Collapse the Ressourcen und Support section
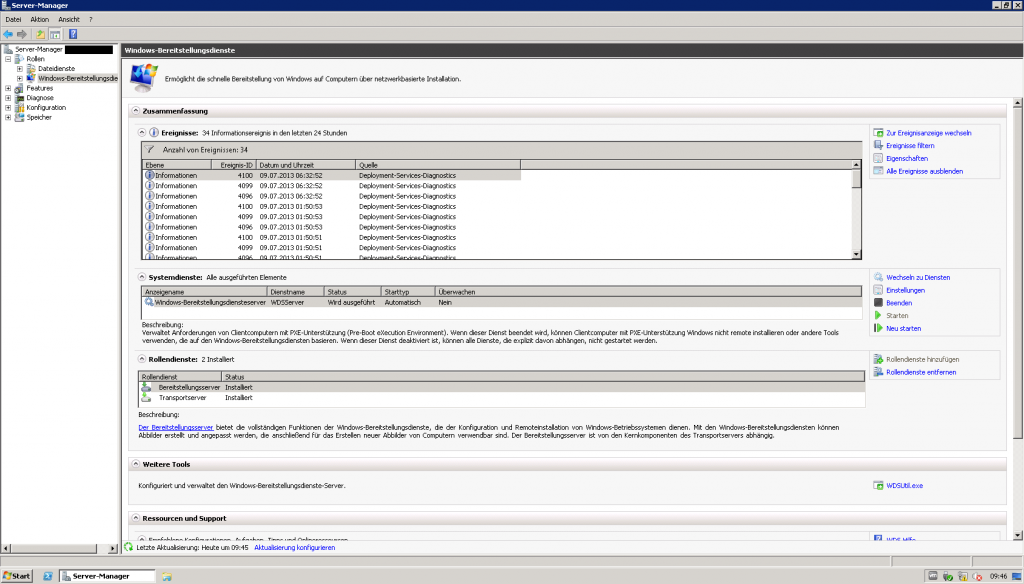 pyautogui.click(x=136, y=518)
